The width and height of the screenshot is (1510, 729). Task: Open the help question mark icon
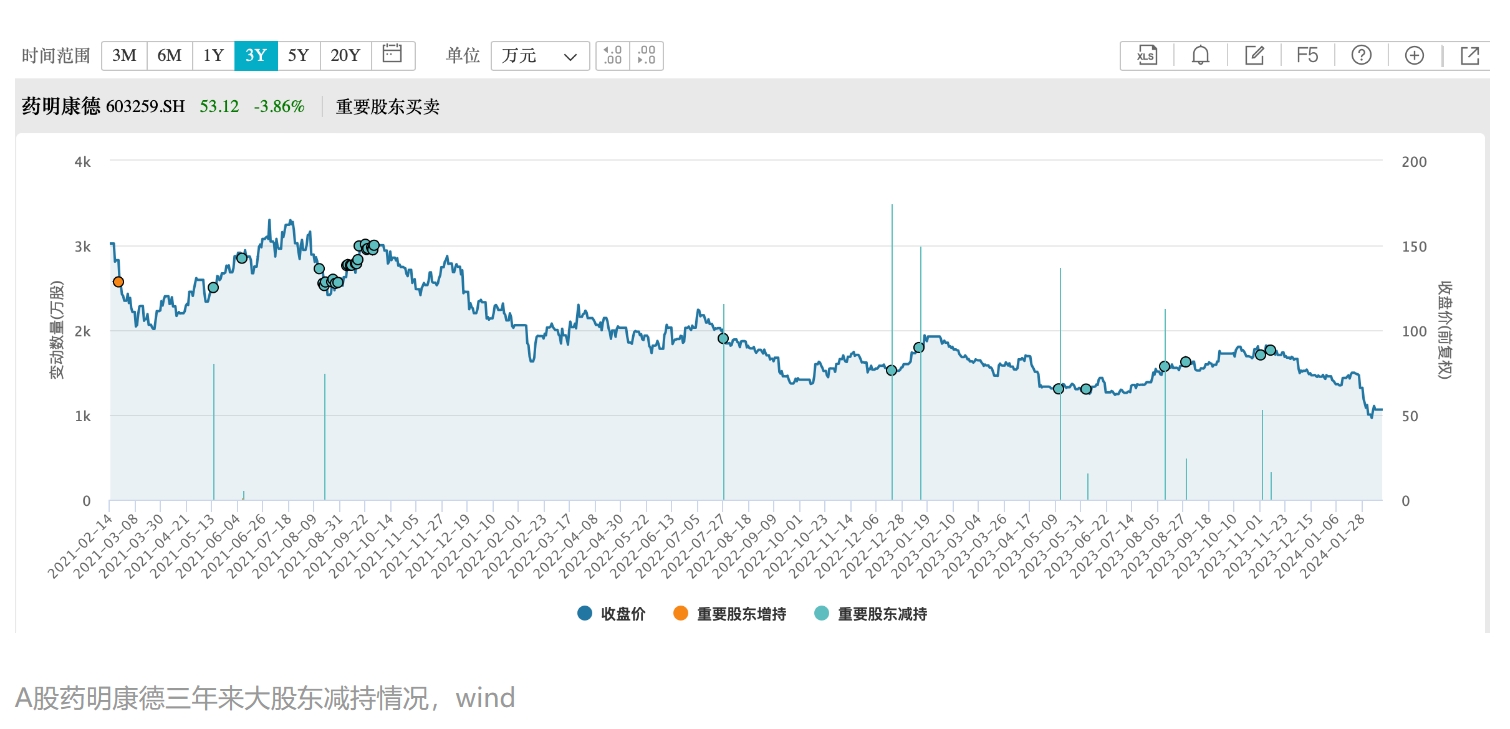click(1361, 56)
